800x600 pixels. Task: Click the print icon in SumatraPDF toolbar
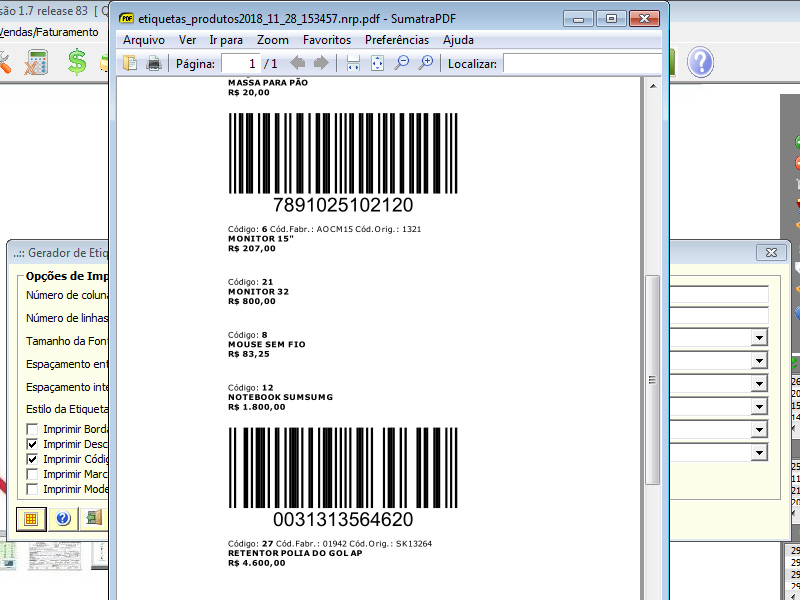[x=154, y=63]
